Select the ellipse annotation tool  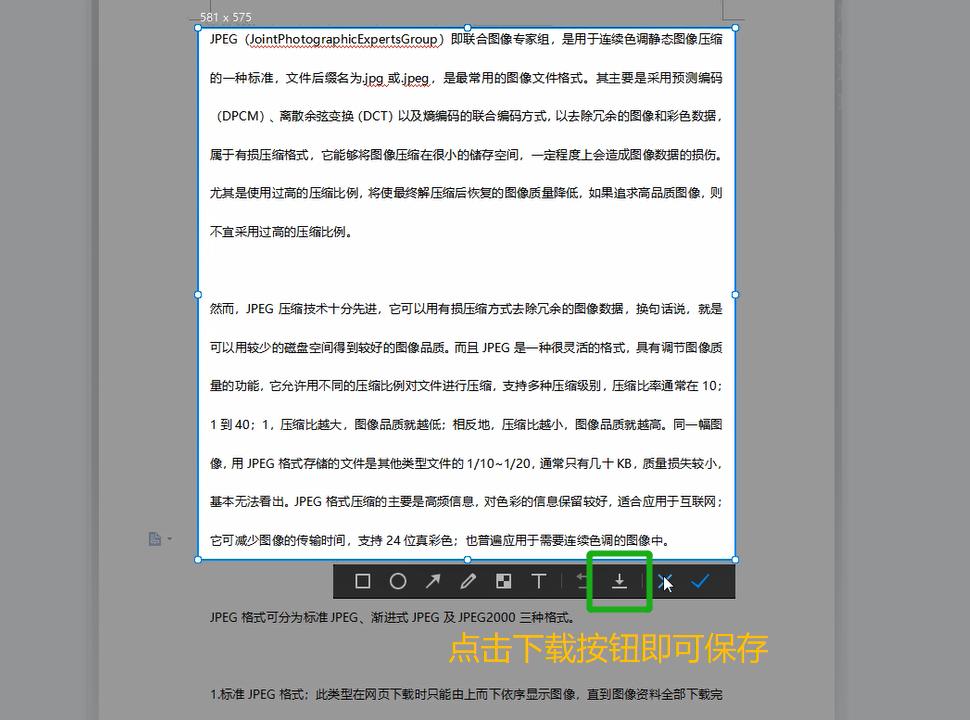tap(398, 580)
